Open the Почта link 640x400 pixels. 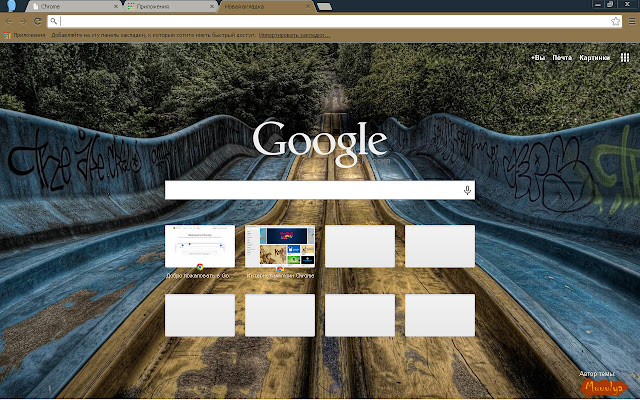562,58
